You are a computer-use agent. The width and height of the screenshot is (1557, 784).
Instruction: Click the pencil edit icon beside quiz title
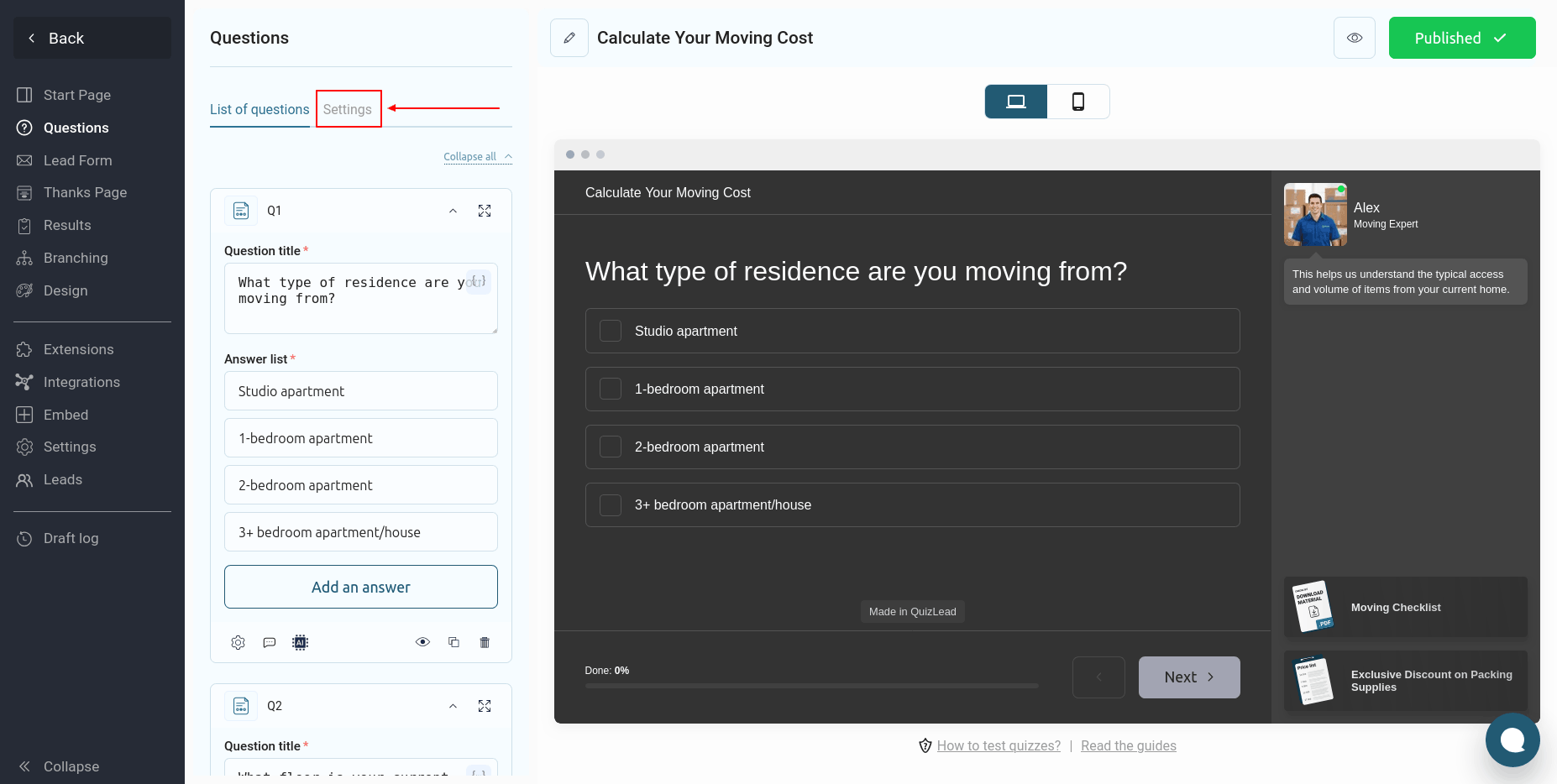[569, 38]
